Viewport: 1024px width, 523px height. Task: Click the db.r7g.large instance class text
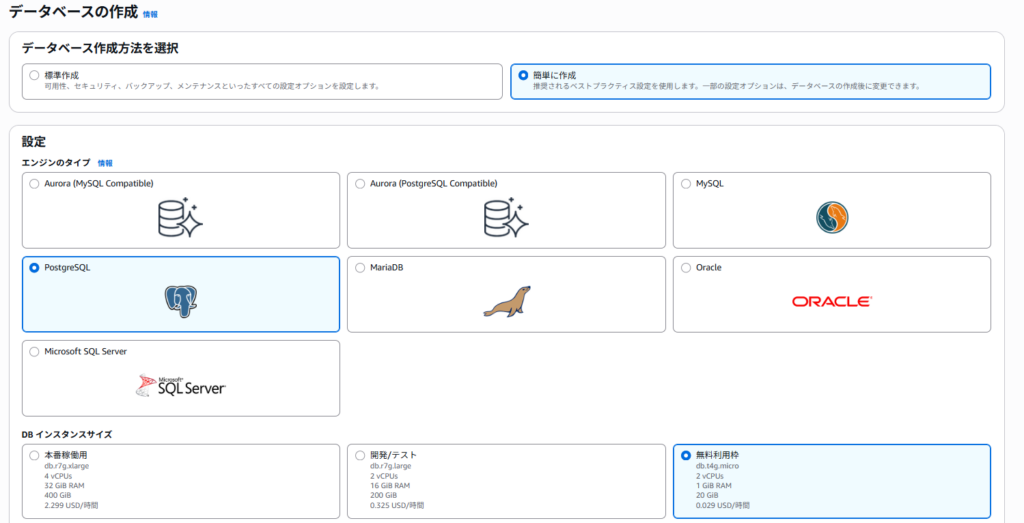tap(391, 466)
